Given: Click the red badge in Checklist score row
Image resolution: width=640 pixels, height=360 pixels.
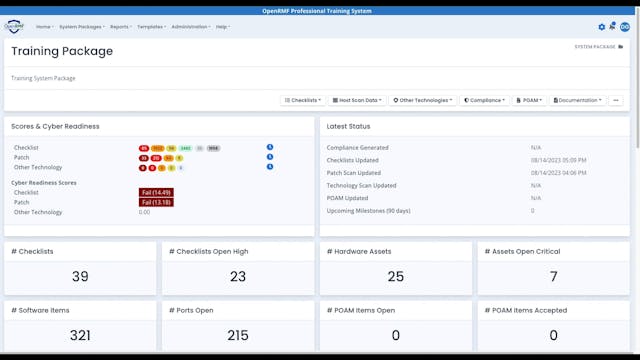Looking at the screenshot, I should pyautogui.click(x=144, y=148).
